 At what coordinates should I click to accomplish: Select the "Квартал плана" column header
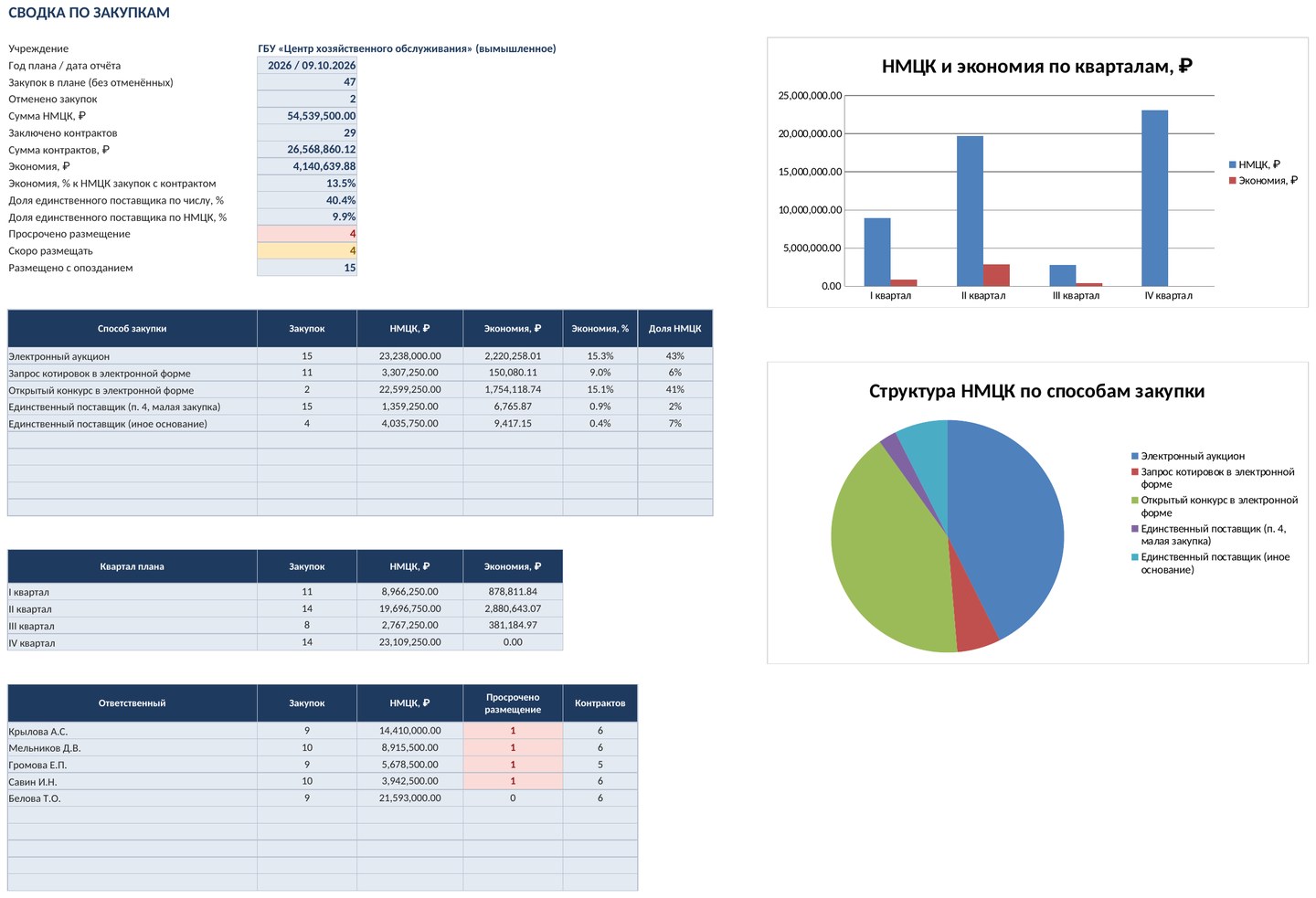pyautogui.click(x=133, y=566)
